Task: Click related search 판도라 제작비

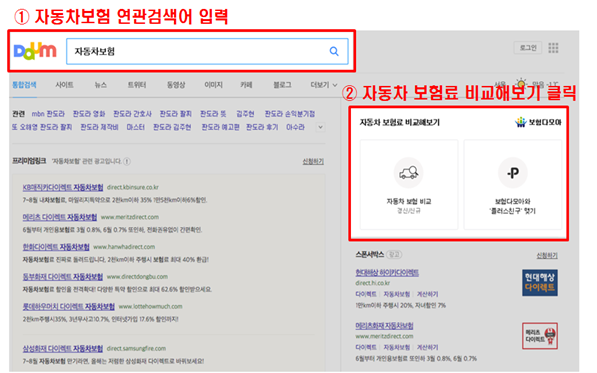Action: click(99, 127)
